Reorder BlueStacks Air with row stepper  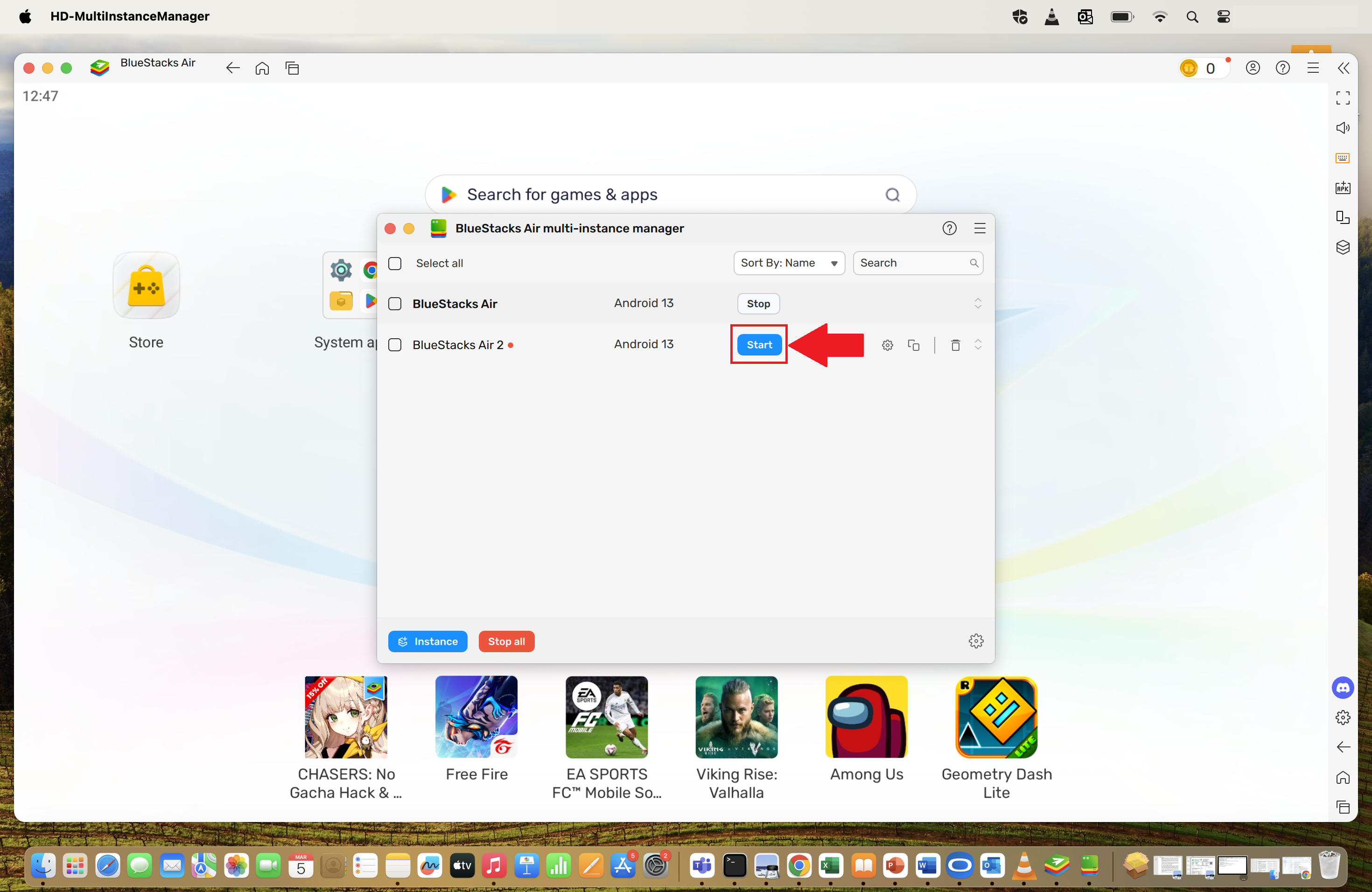pyautogui.click(x=978, y=304)
